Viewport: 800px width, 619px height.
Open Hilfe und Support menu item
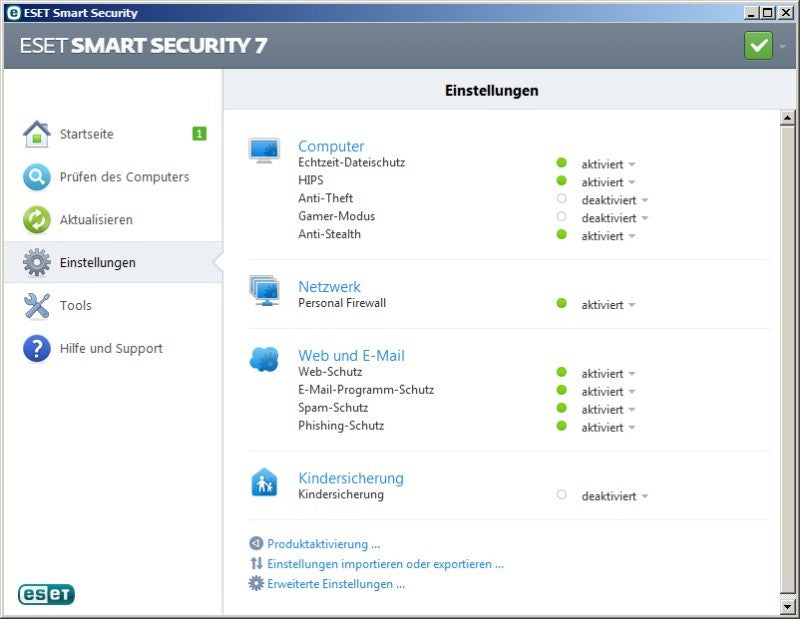(113, 348)
